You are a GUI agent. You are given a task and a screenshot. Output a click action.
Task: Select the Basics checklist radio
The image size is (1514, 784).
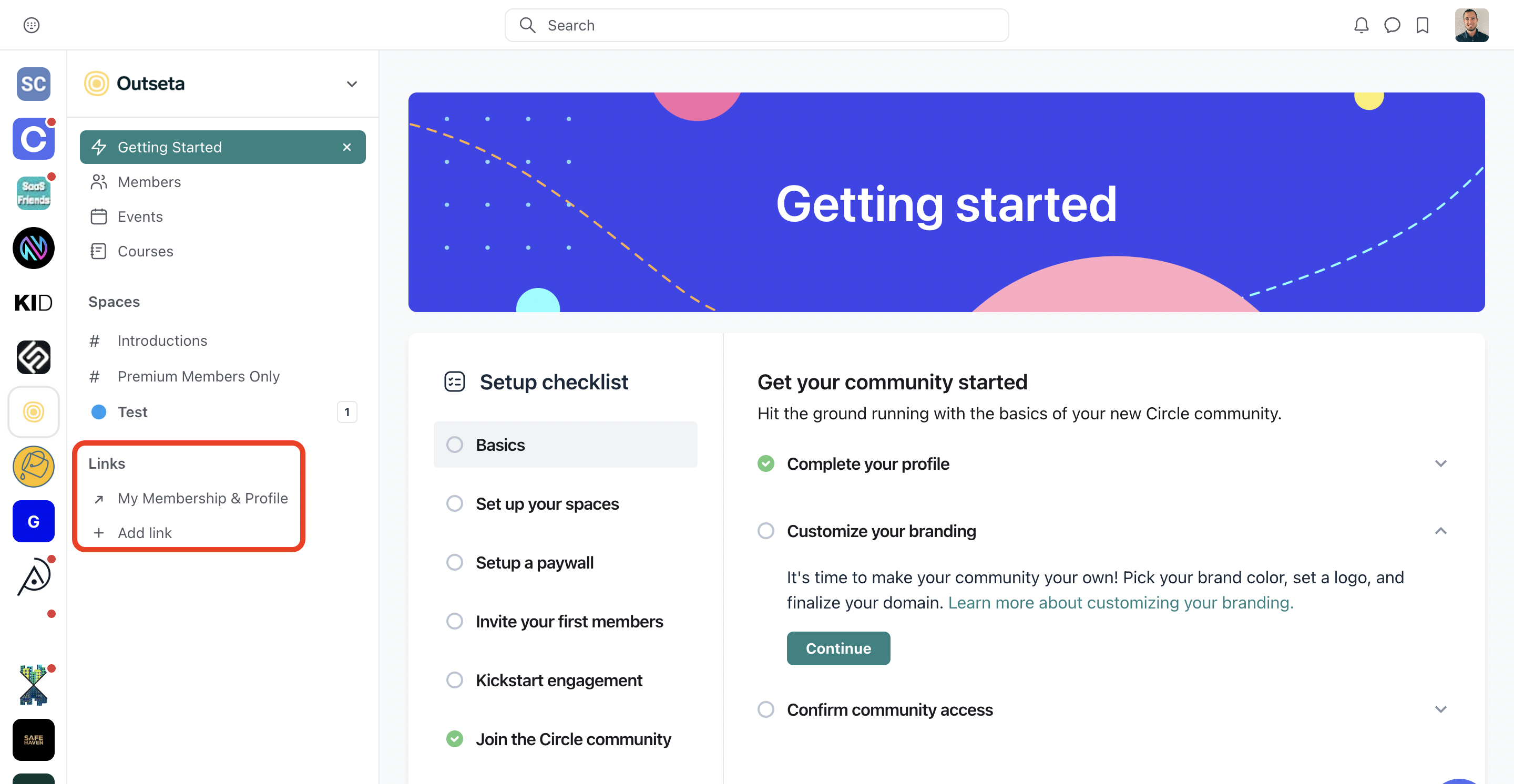[454, 445]
